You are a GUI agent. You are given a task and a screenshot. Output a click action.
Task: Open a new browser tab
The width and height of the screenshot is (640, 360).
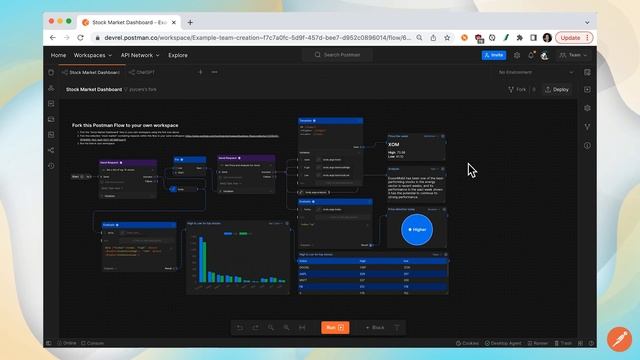[x=190, y=22]
